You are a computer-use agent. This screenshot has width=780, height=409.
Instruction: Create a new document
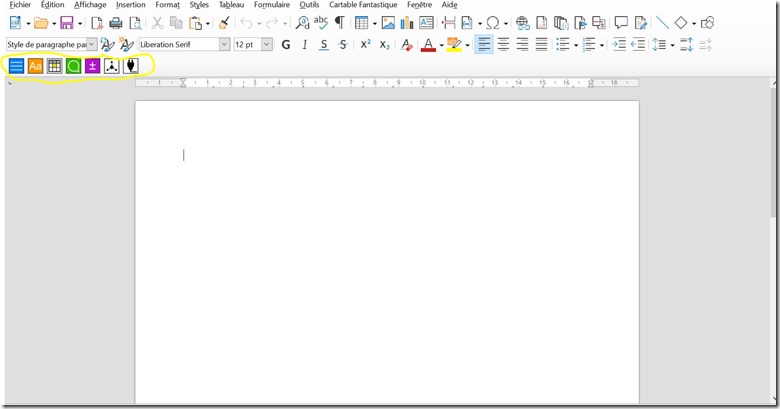pos(15,23)
